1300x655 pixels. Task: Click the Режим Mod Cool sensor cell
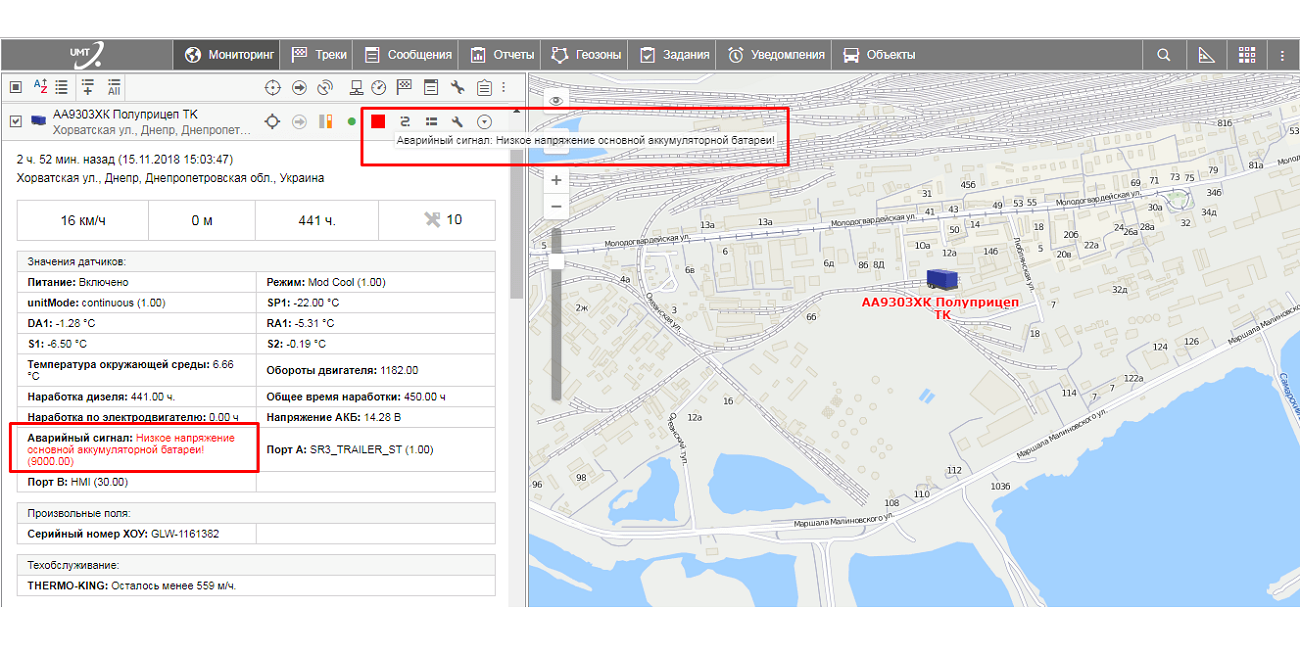[x=376, y=282]
